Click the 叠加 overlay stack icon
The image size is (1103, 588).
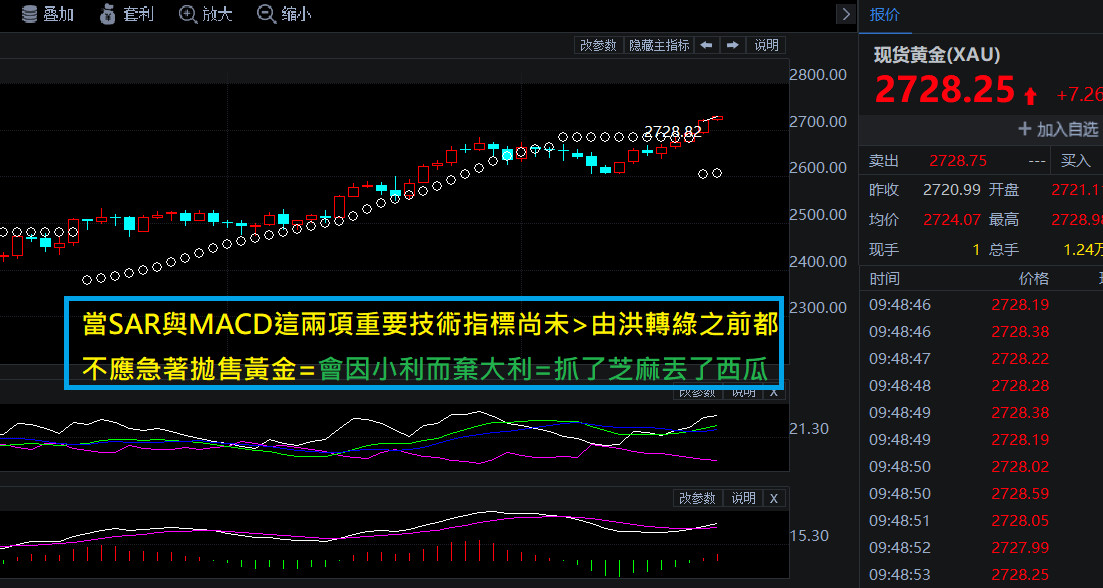click(x=29, y=14)
